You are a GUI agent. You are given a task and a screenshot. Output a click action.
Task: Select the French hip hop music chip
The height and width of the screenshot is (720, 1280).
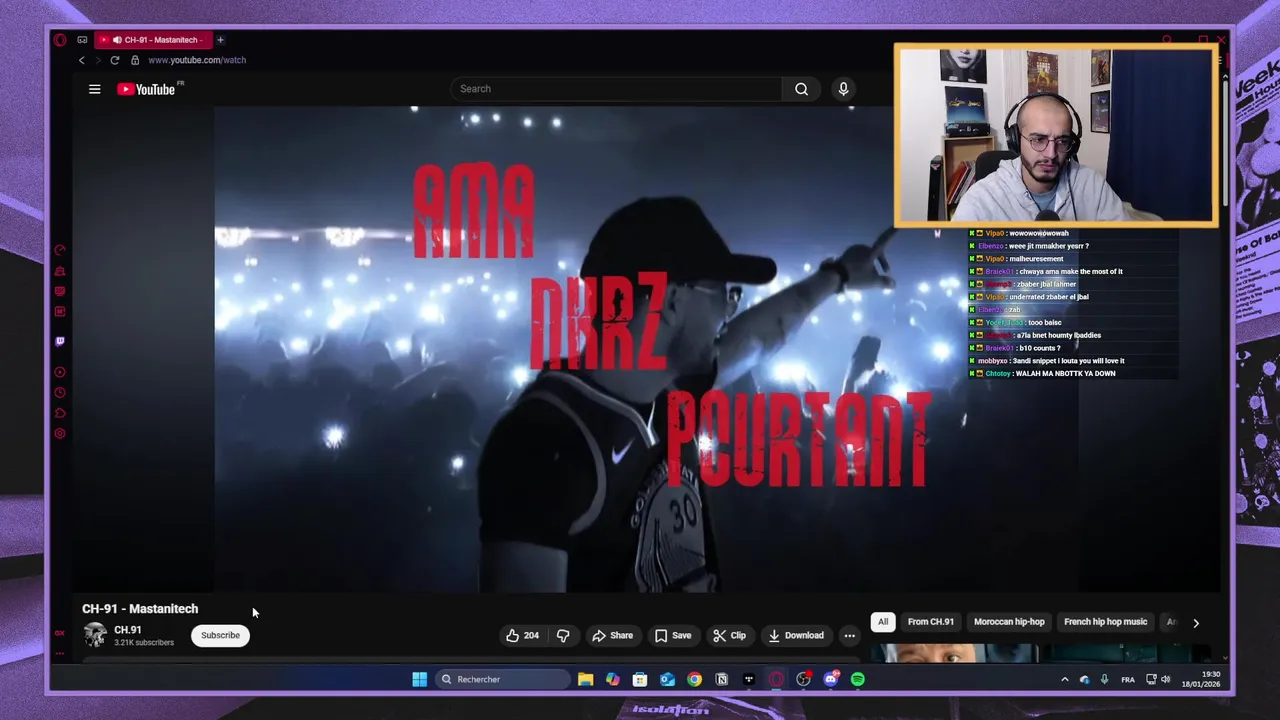[1105, 622]
